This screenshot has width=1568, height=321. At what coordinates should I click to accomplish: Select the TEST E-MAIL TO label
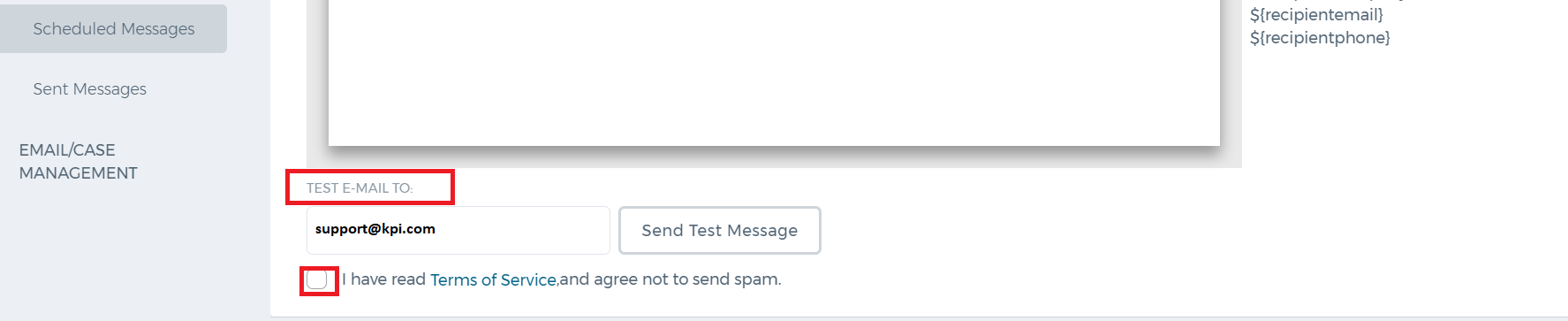tap(360, 187)
